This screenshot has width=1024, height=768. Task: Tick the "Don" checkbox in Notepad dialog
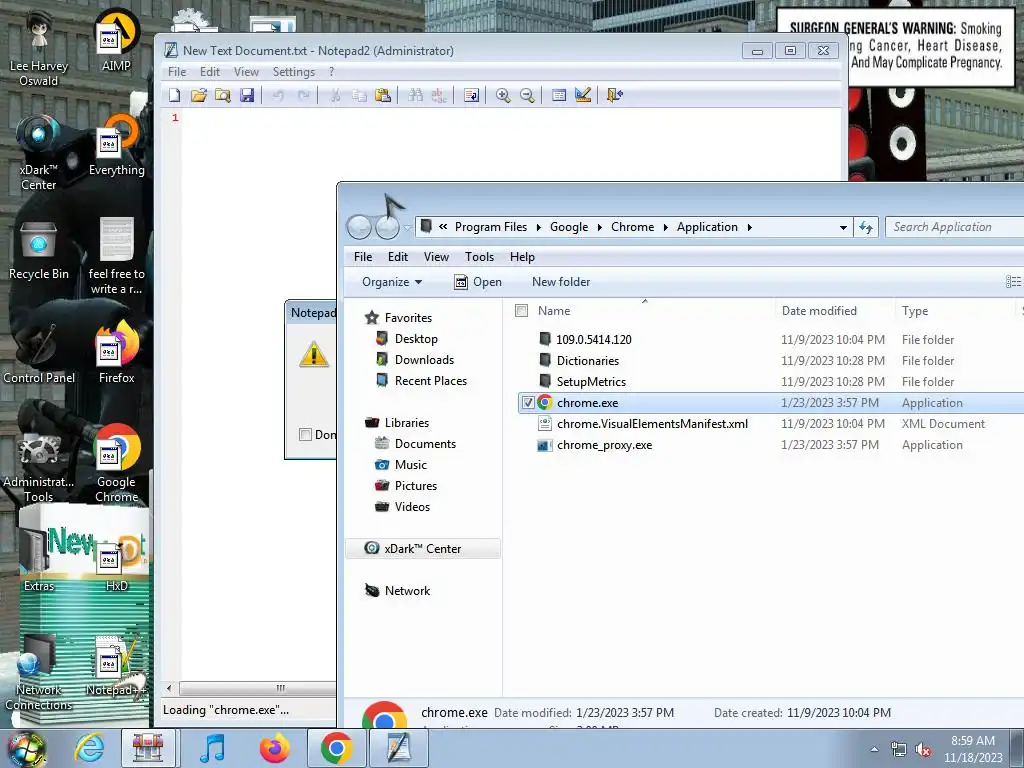click(x=305, y=435)
